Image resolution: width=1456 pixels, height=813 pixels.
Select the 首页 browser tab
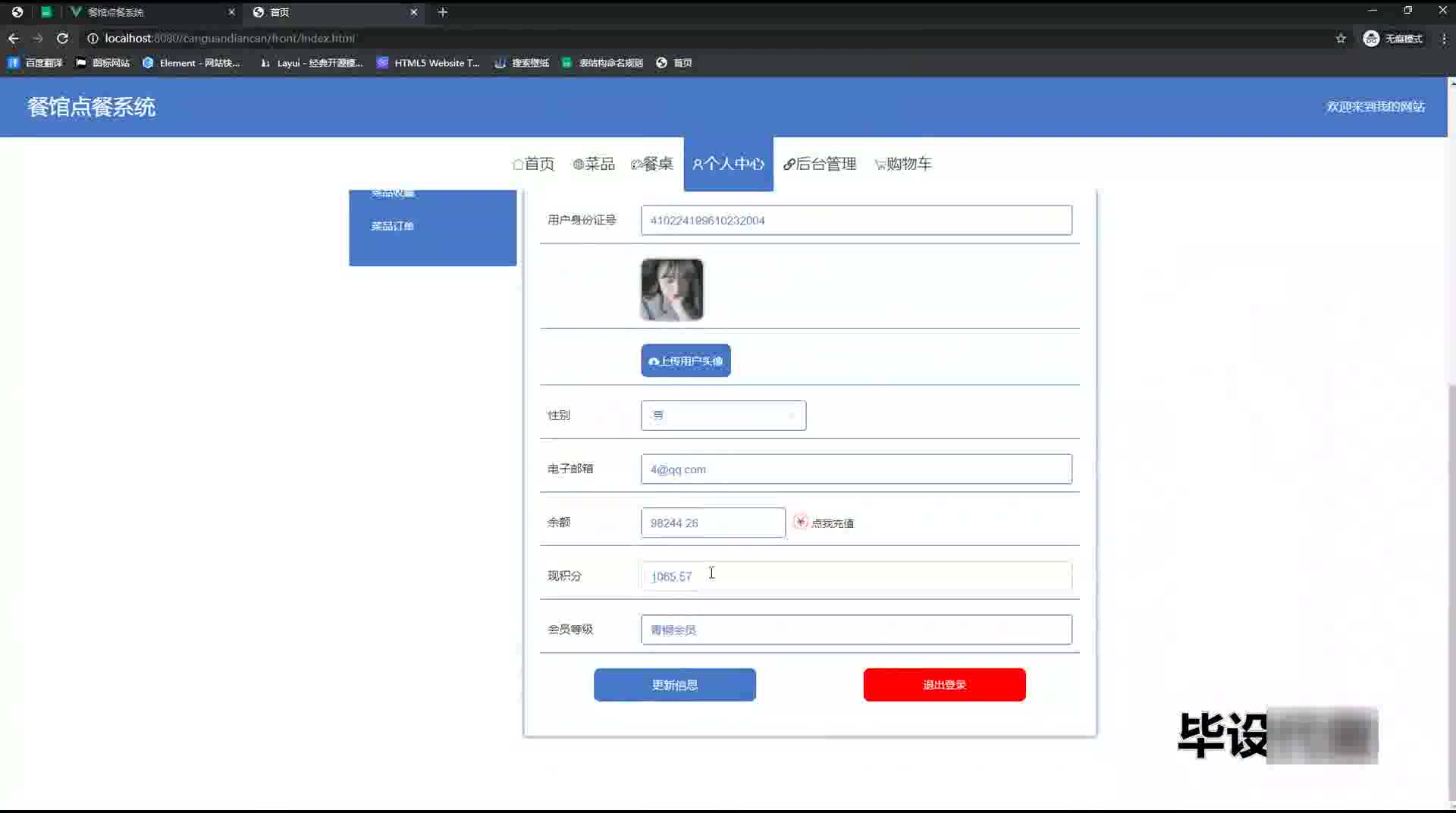pyautogui.click(x=334, y=12)
